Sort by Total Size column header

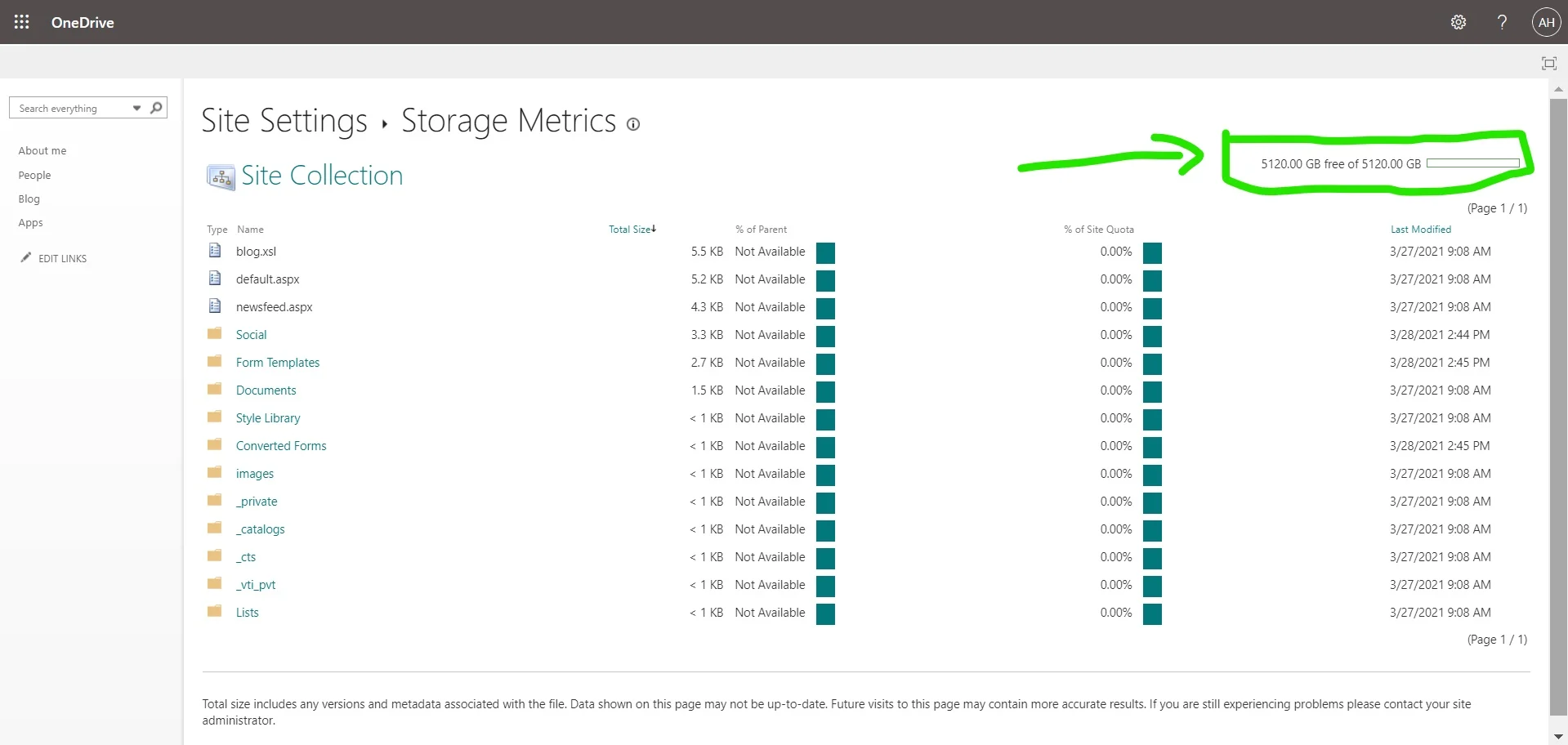(x=630, y=230)
